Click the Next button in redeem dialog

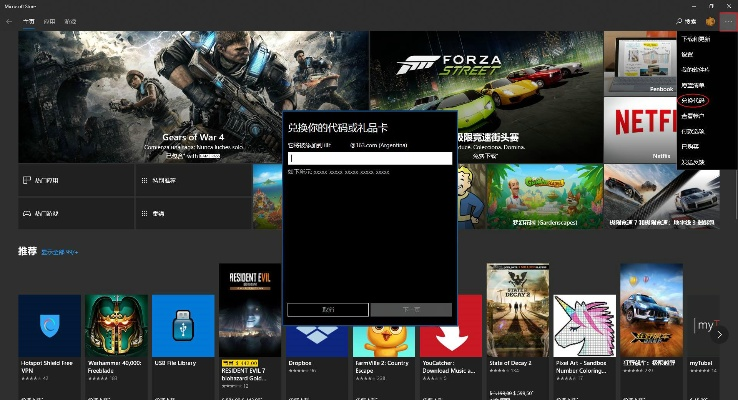(411, 310)
